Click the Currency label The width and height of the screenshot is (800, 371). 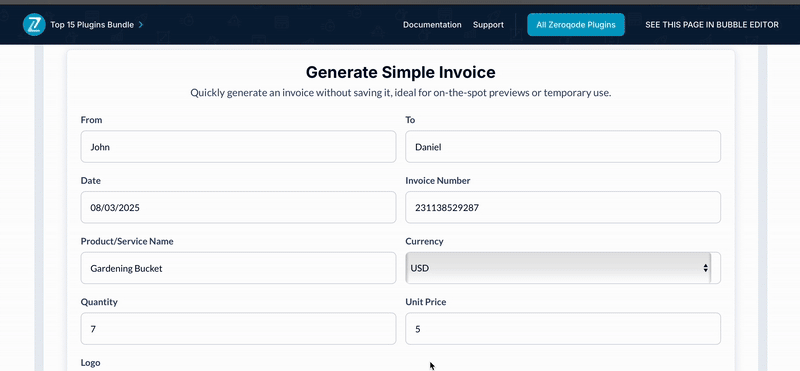pyautogui.click(x=424, y=241)
